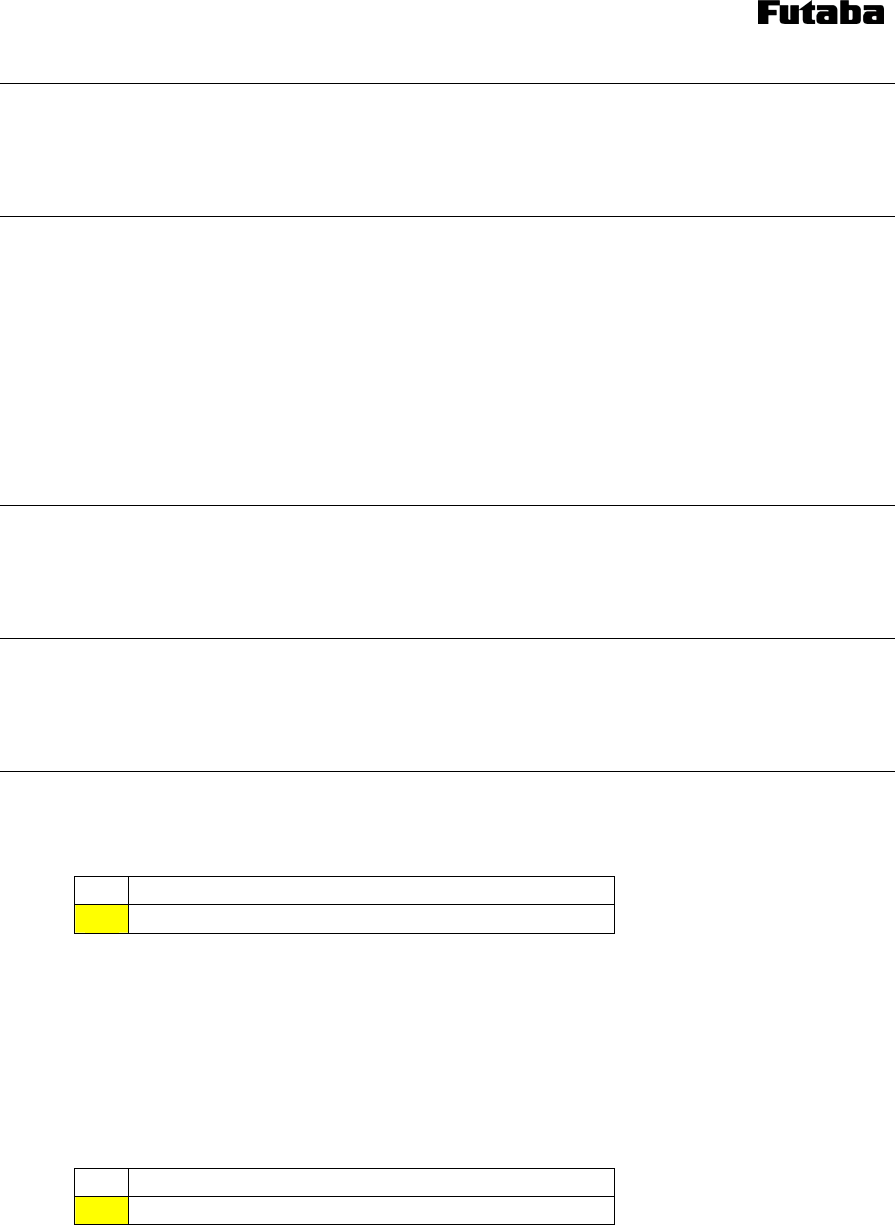Click the fifth horizontal divider above the tables
Image resolution: width=895 pixels, height=1225 pixels.
tap(447, 771)
